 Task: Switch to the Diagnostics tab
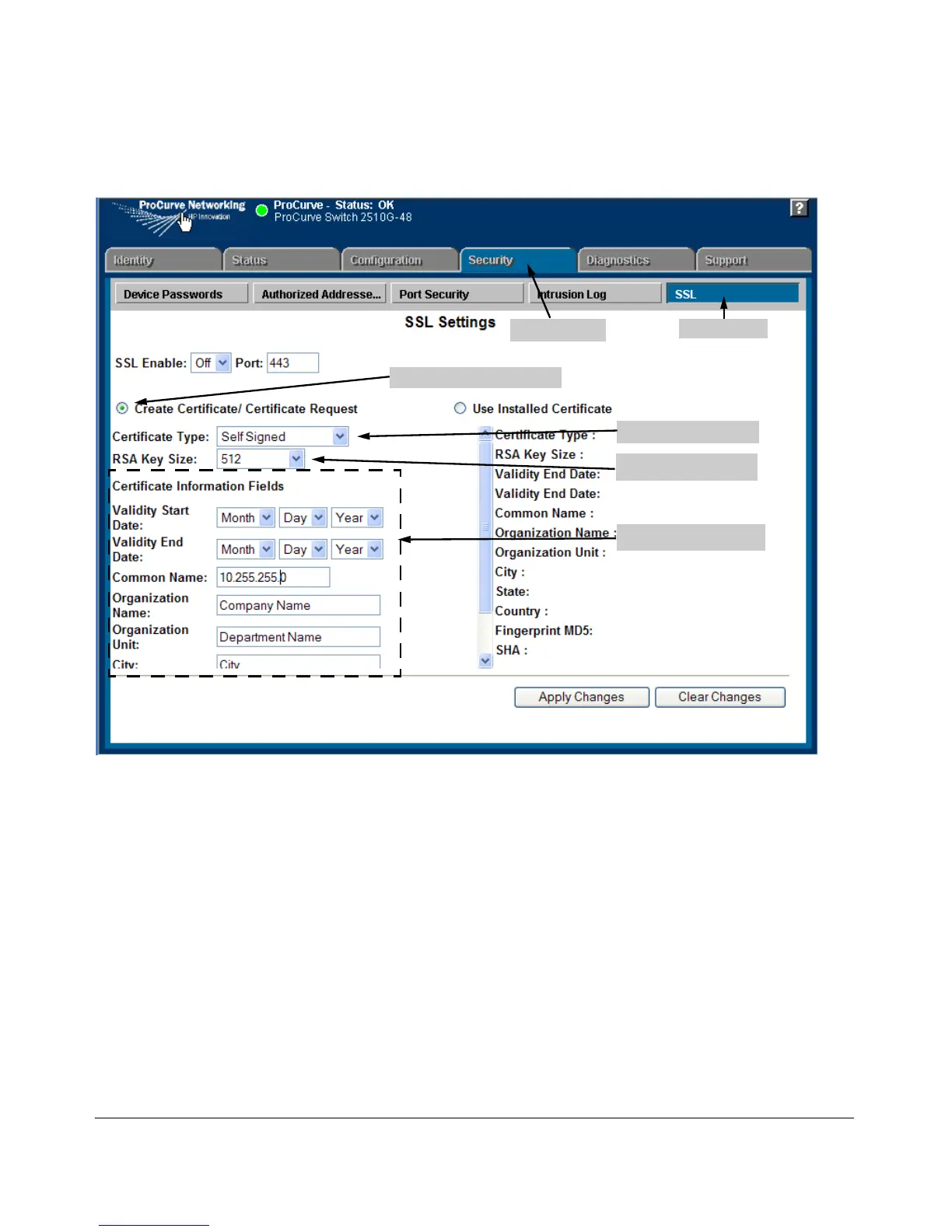[636, 260]
